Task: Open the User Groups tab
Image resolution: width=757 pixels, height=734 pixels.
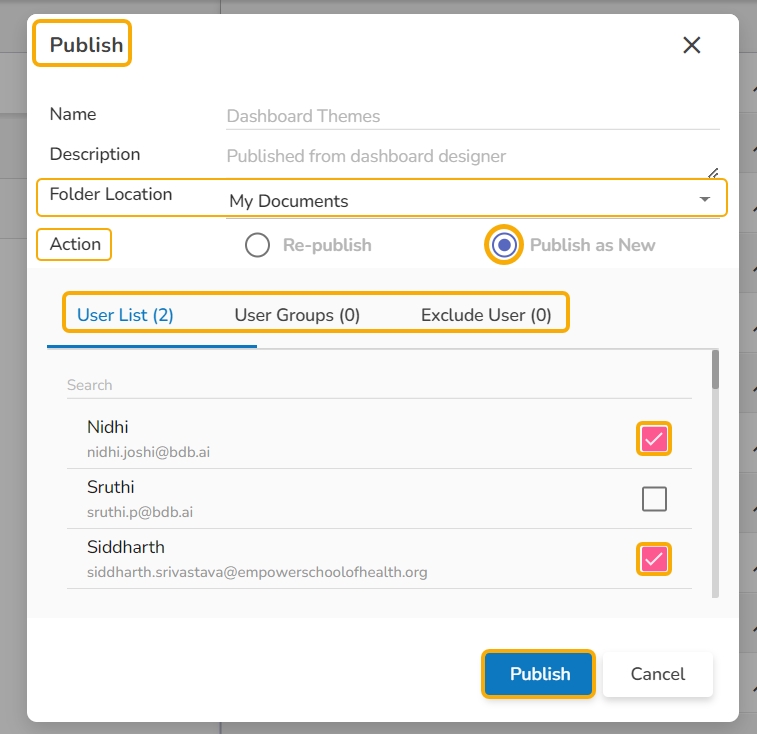Action: tap(297, 315)
